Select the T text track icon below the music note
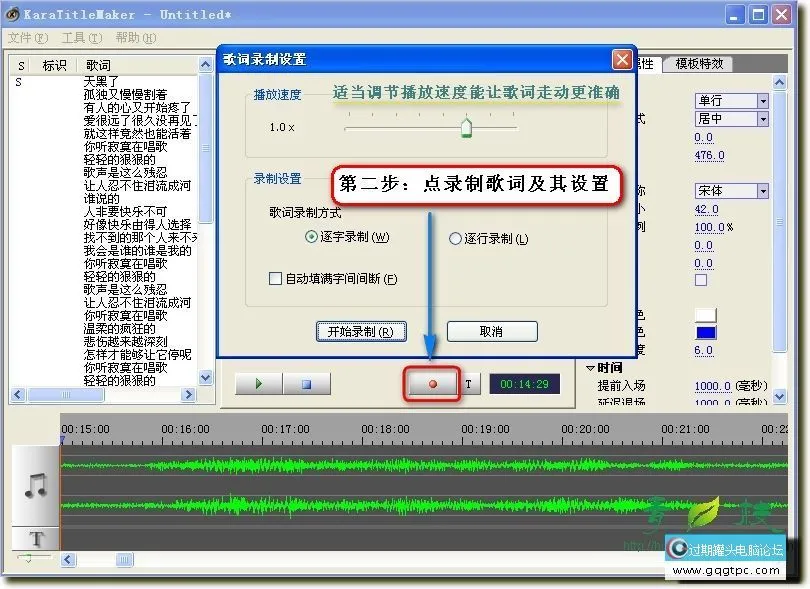810x589 pixels. click(x=35, y=539)
